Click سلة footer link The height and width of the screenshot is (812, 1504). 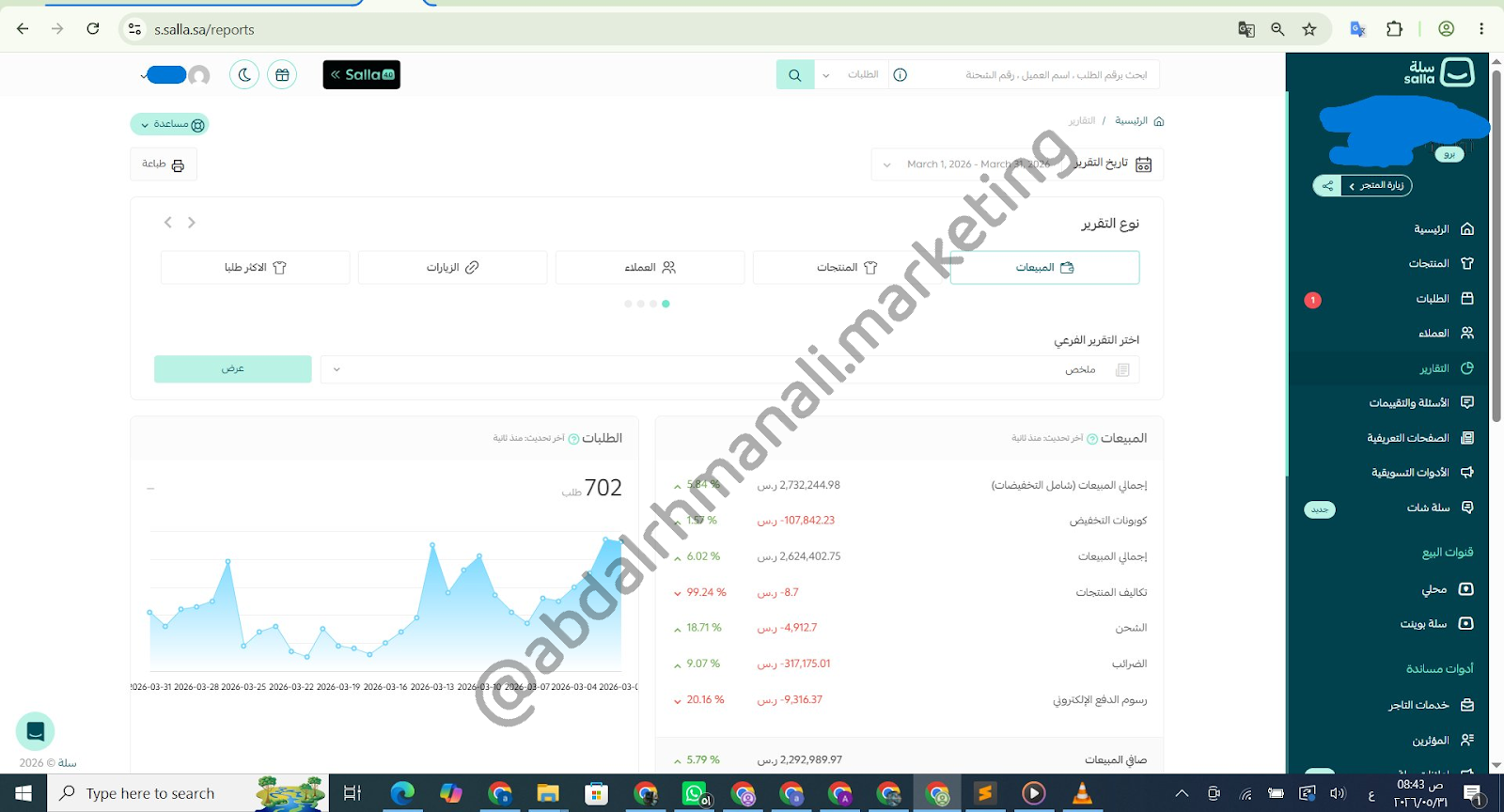68,763
